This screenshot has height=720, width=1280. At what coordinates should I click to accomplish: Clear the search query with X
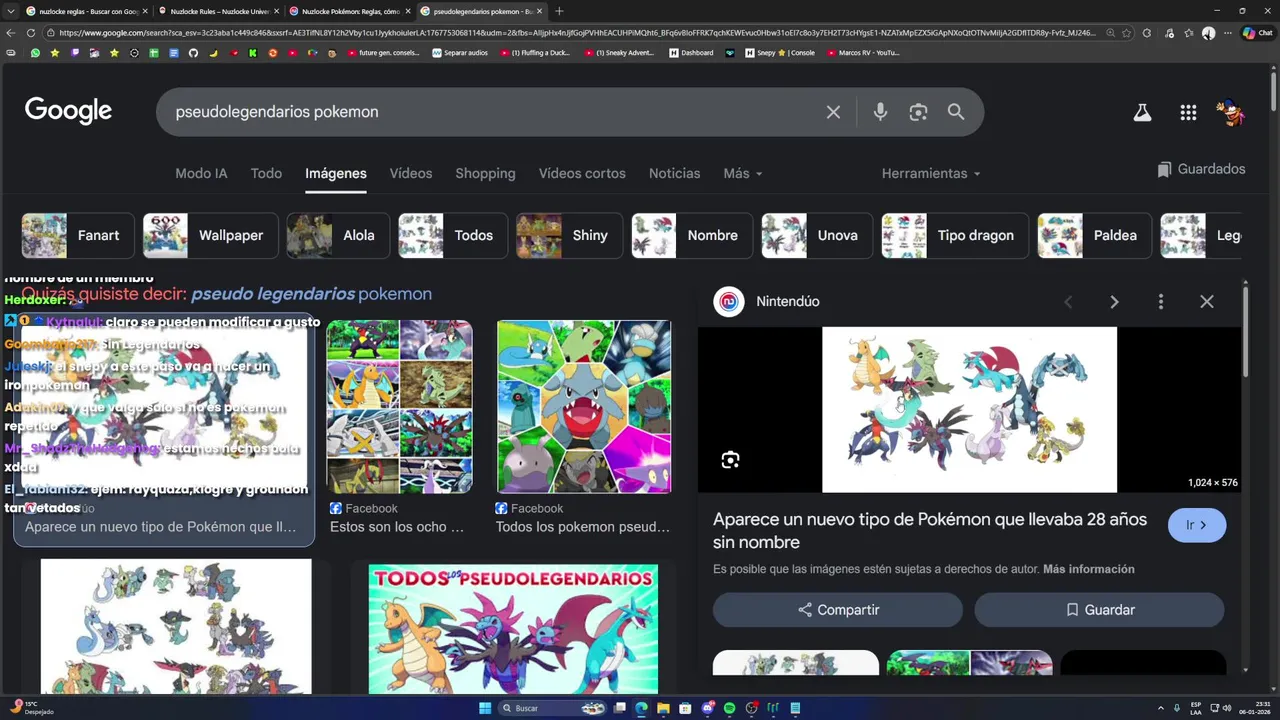pos(833,112)
